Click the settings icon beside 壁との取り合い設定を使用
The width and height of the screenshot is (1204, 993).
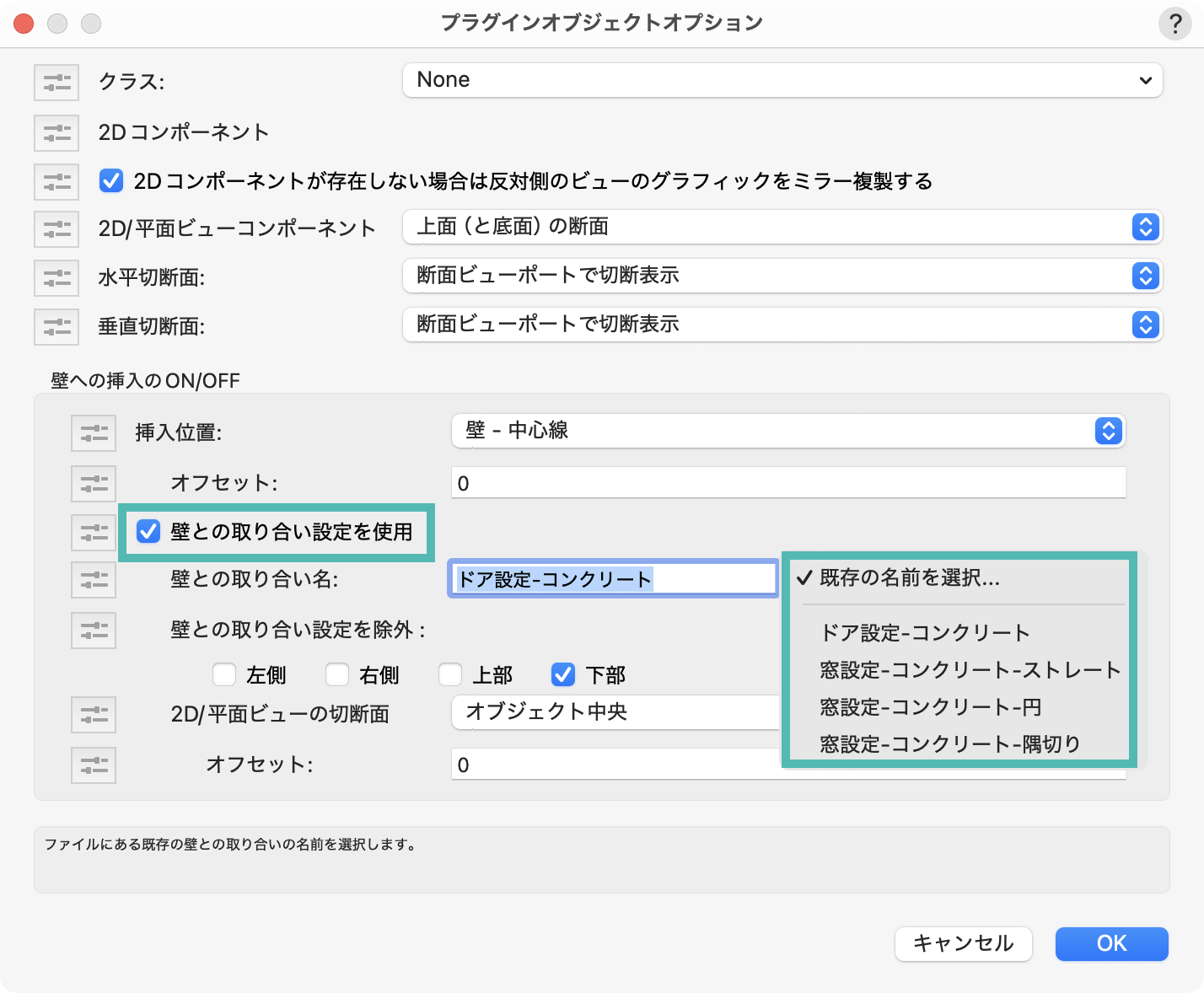click(x=94, y=533)
